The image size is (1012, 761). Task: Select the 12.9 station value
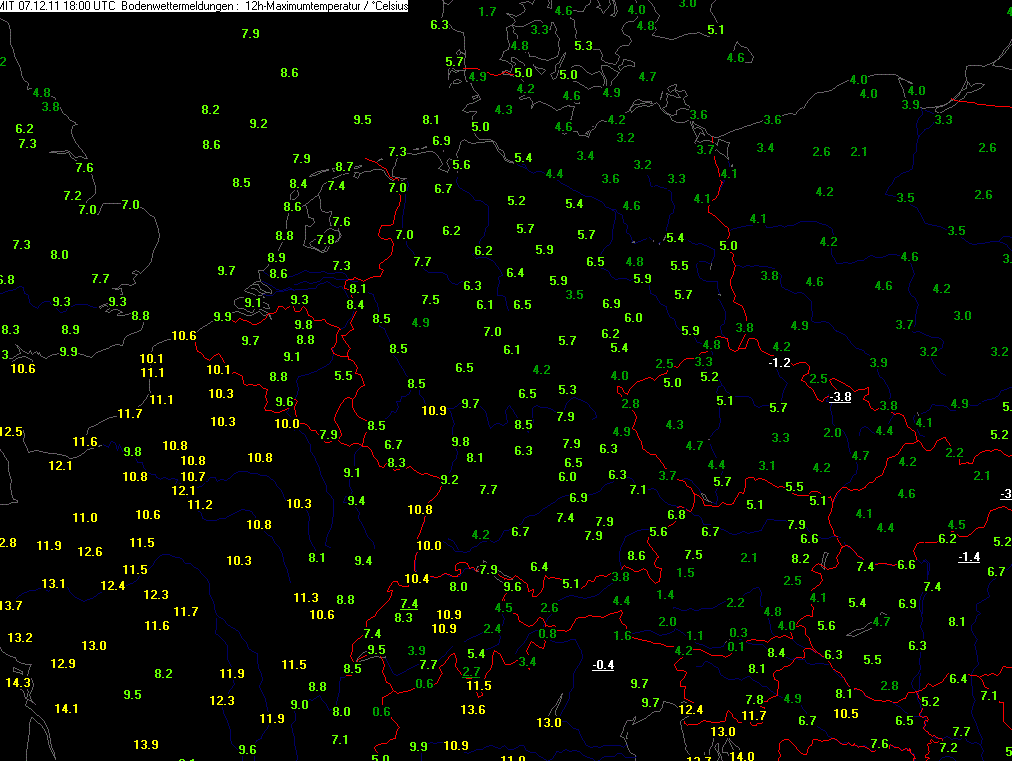click(63, 664)
